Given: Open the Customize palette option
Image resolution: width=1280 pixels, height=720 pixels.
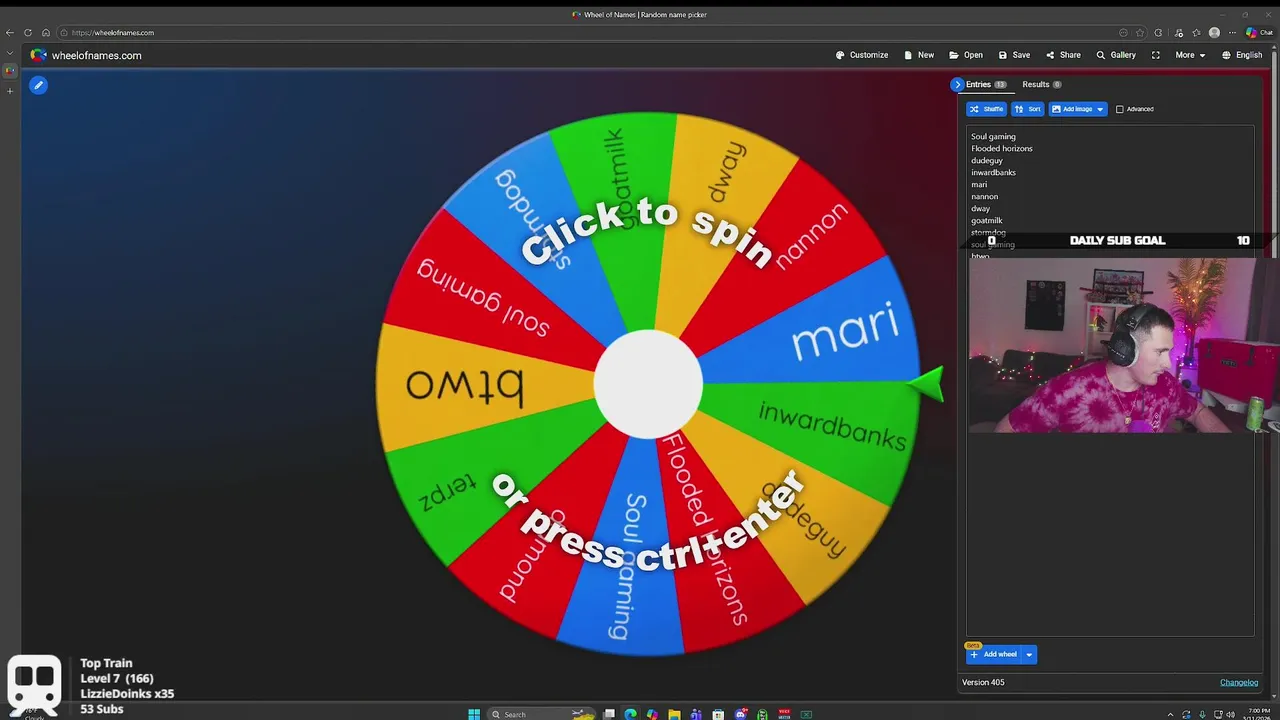Looking at the screenshot, I should 862,55.
